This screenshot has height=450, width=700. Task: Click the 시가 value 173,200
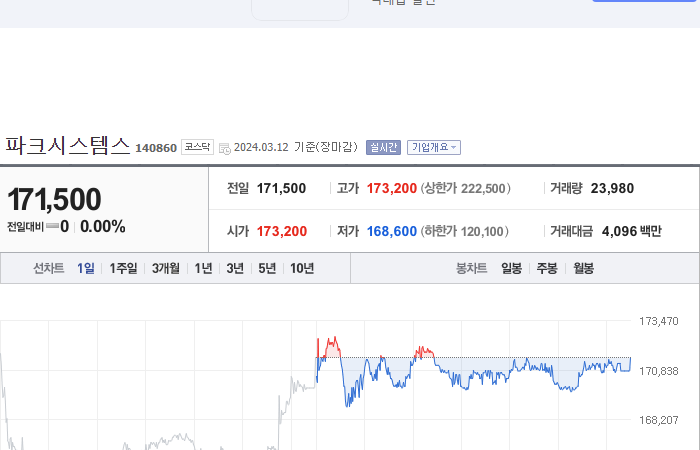pyautogui.click(x=282, y=231)
